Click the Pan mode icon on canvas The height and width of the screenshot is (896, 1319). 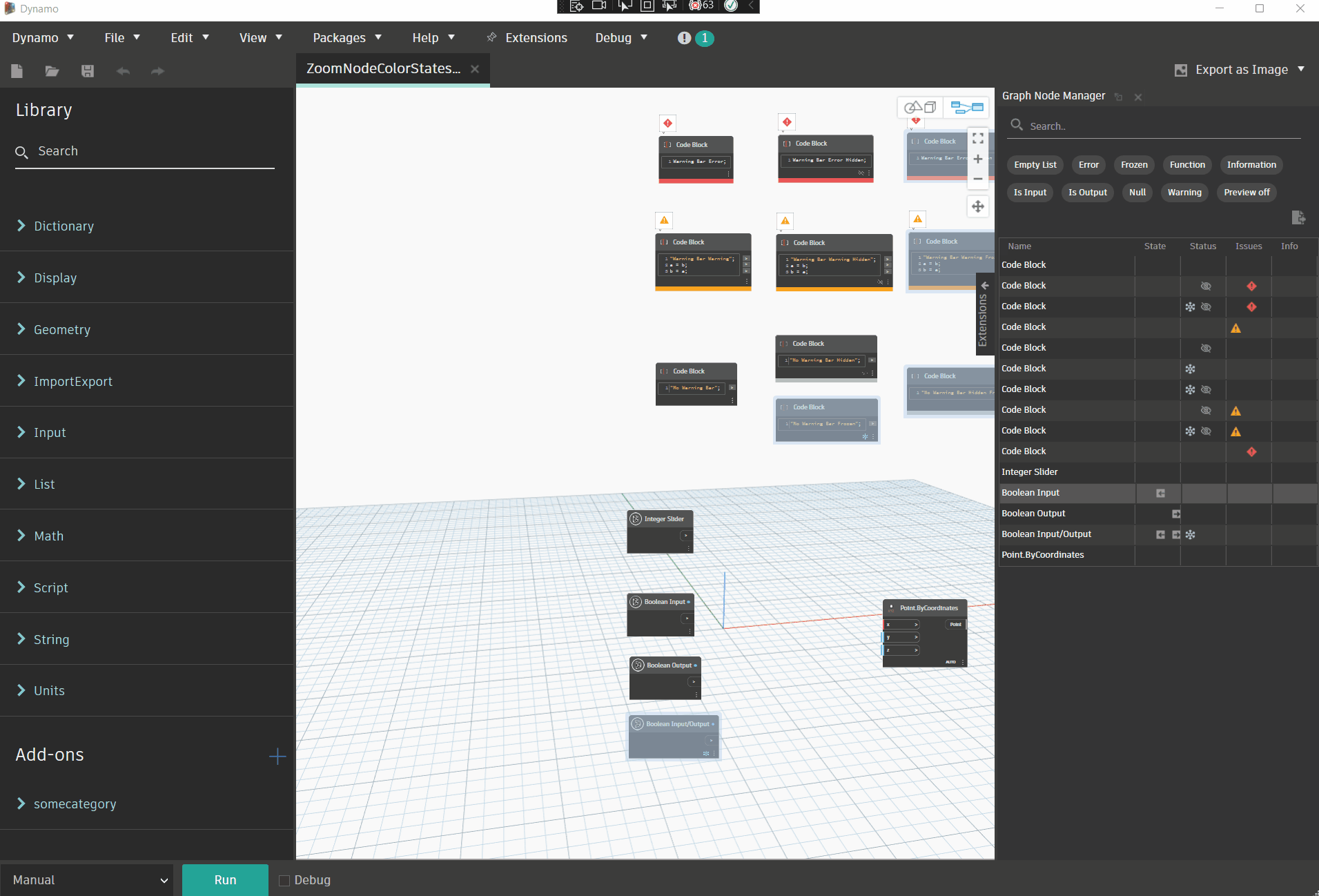click(978, 206)
